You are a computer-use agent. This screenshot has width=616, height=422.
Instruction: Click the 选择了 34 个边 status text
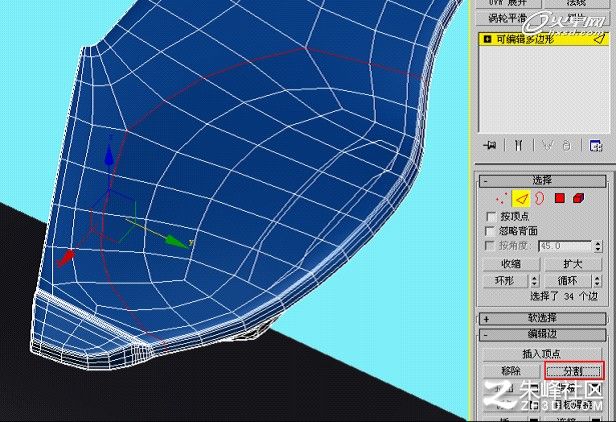pyautogui.click(x=564, y=296)
